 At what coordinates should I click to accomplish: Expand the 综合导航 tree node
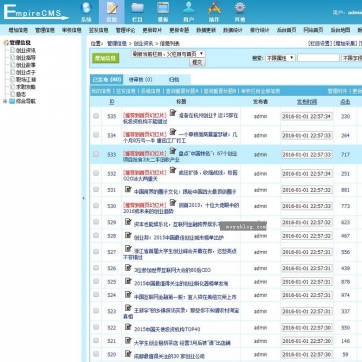click(x=5, y=101)
